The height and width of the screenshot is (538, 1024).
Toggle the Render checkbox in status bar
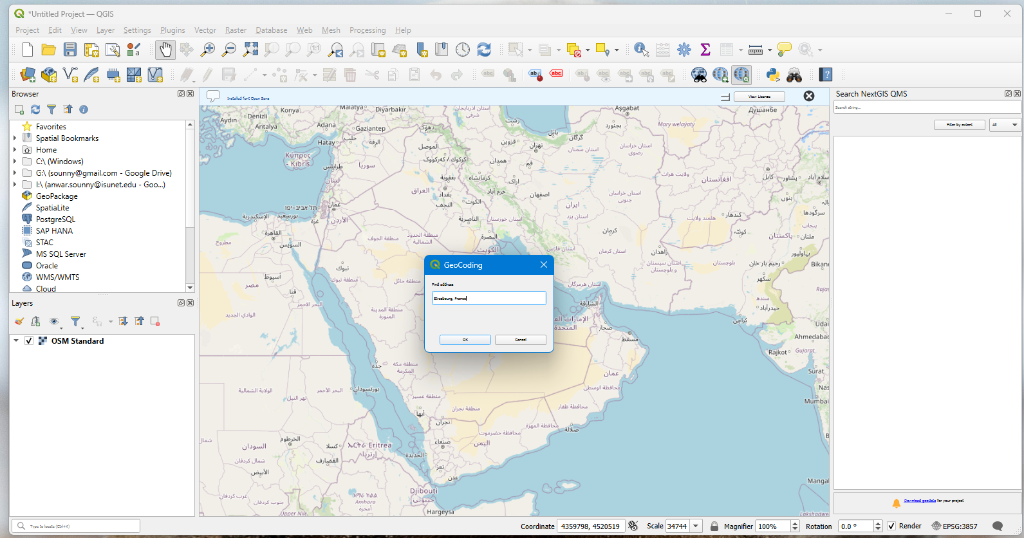pos(891,526)
